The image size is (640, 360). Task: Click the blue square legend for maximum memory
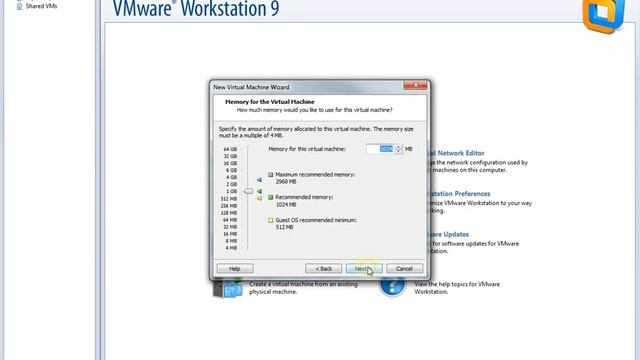(x=270, y=174)
